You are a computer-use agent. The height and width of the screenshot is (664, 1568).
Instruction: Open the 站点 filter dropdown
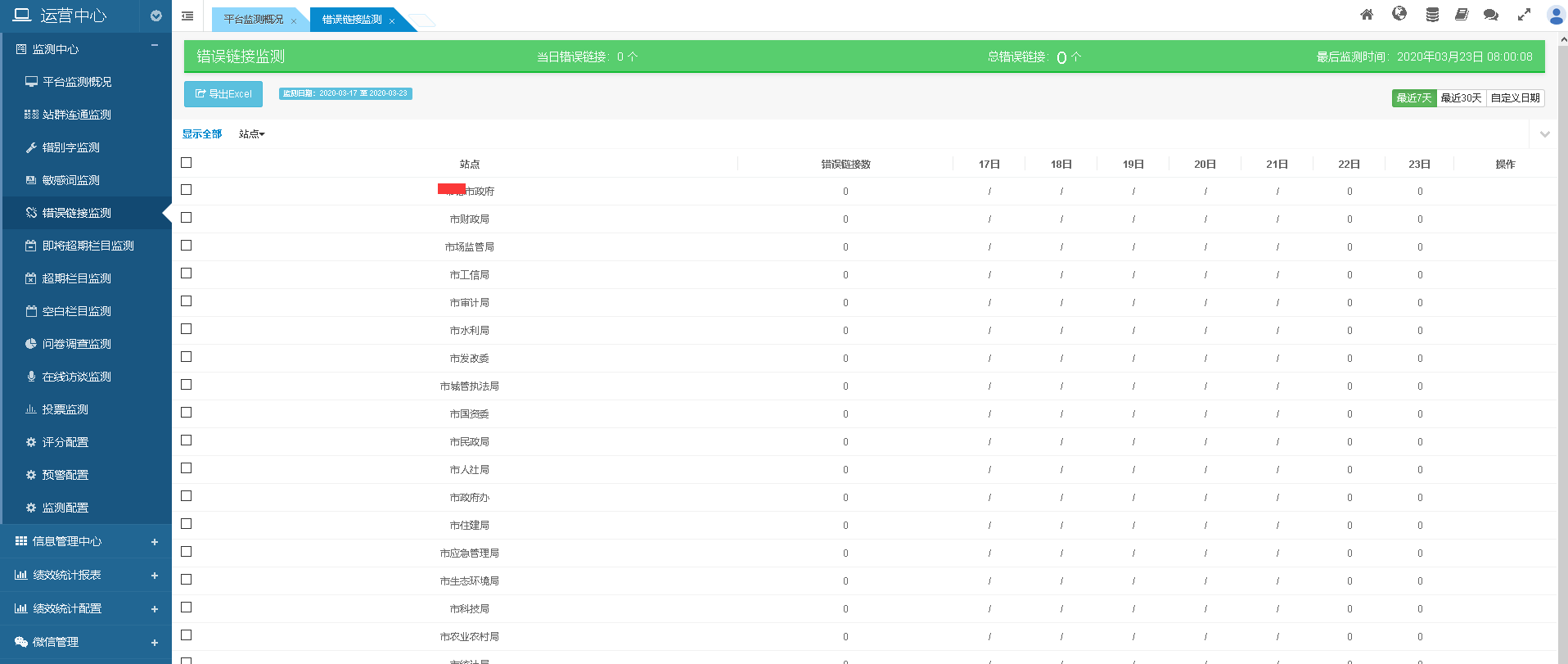pyautogui.click(x=251, y=134)
